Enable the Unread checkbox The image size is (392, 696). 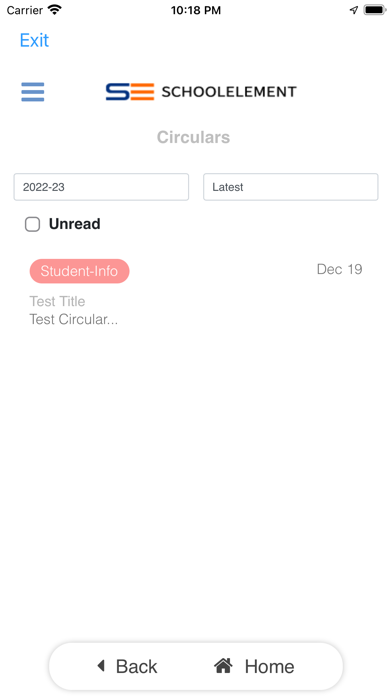click(x=32, y=224)
